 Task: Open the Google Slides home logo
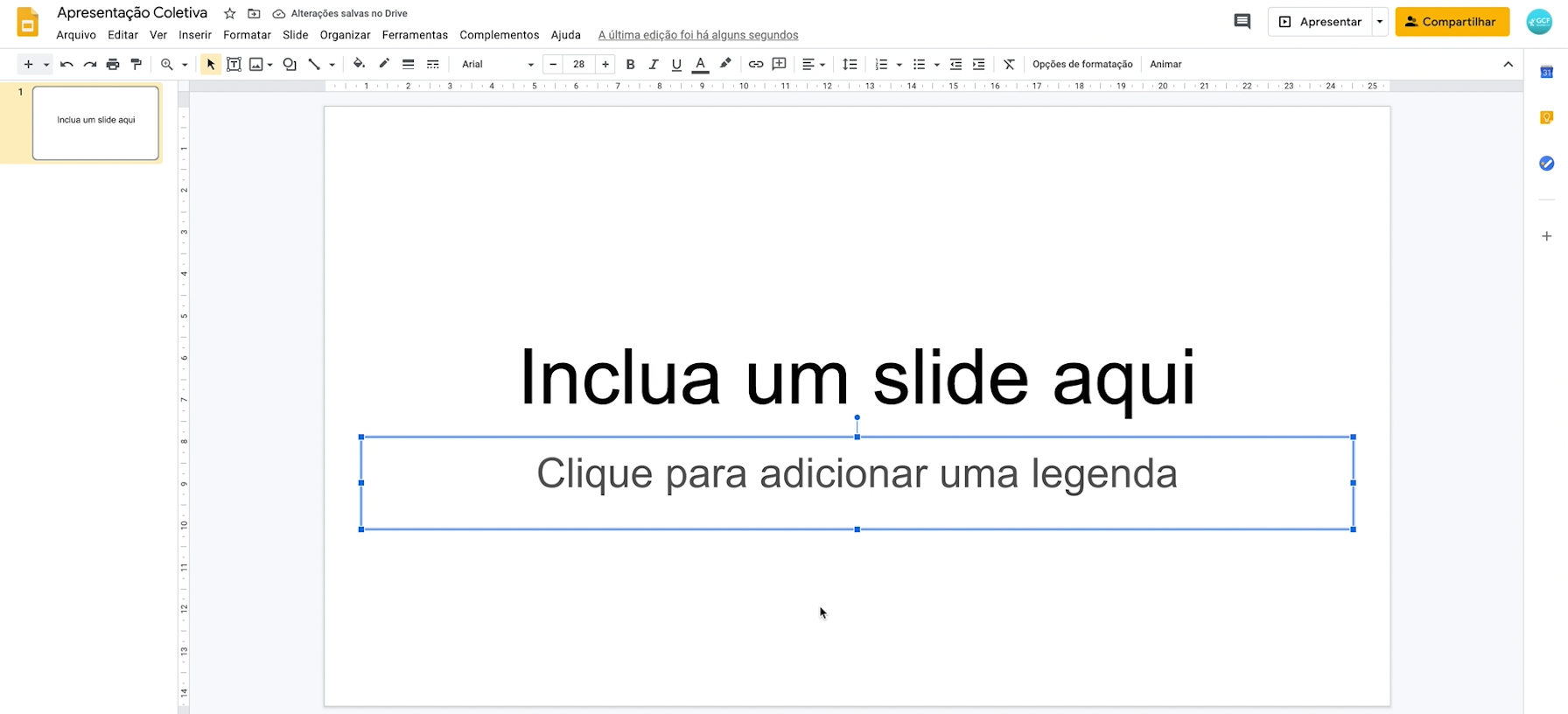pyautogui.click(x=28, y=22)
